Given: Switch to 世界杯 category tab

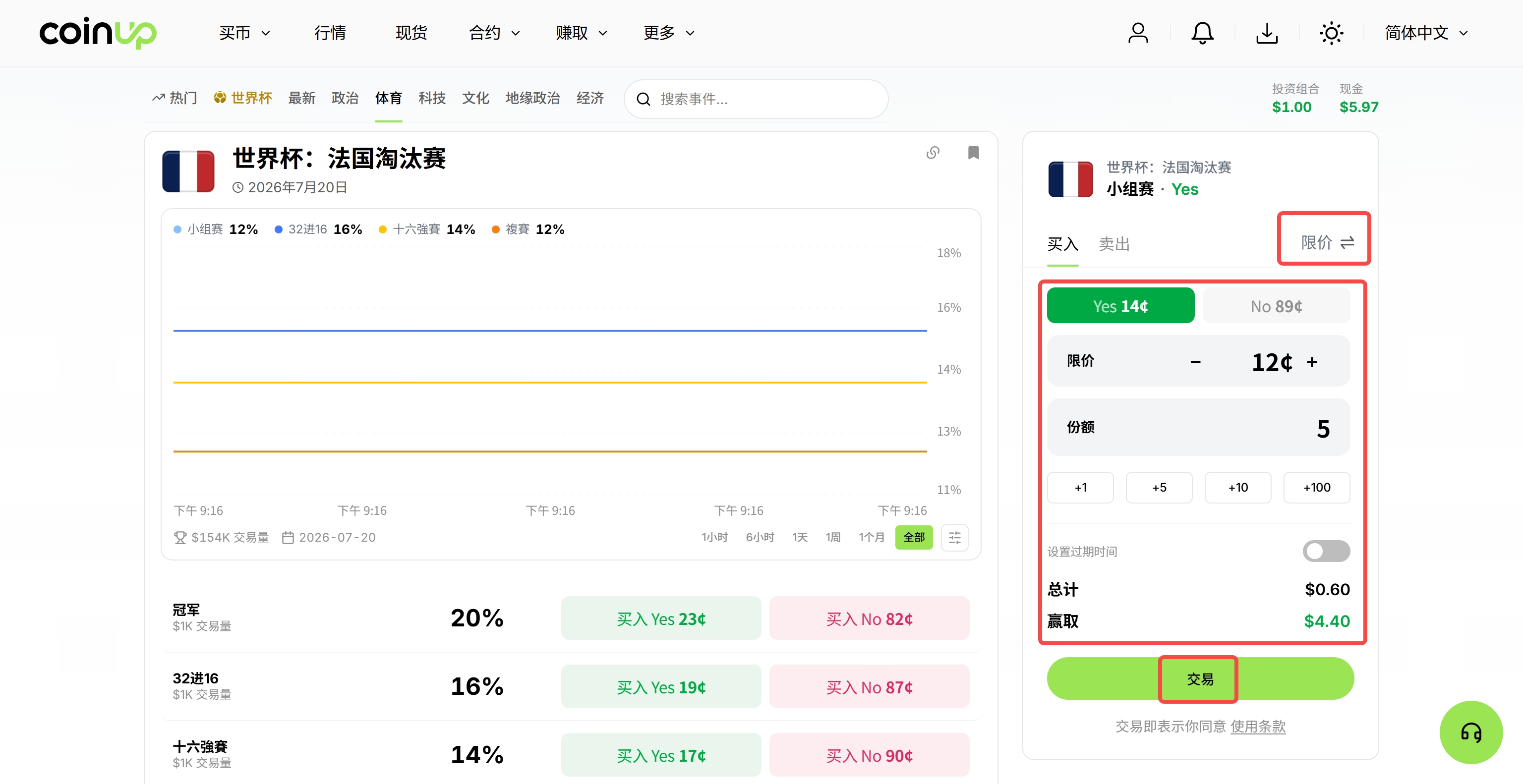Looking at the screenshot, I should (x=242, y=98).
